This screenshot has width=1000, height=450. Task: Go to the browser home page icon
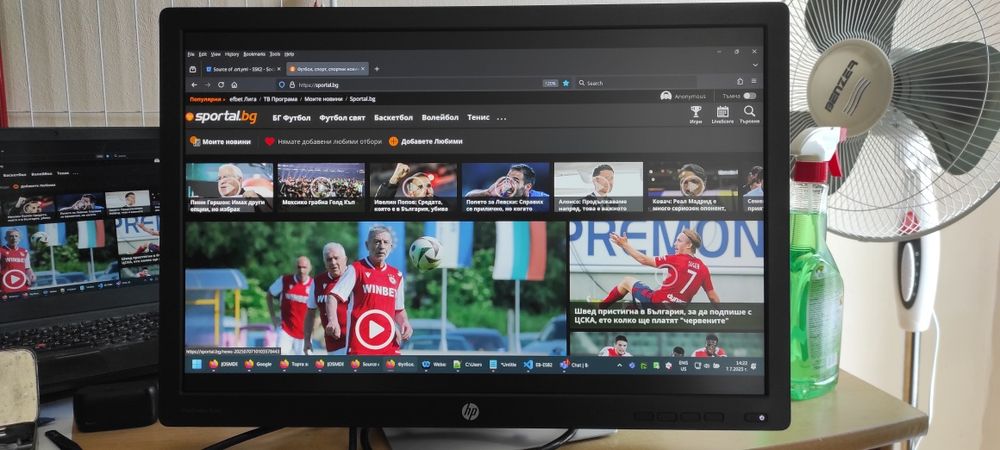point(234,84)
